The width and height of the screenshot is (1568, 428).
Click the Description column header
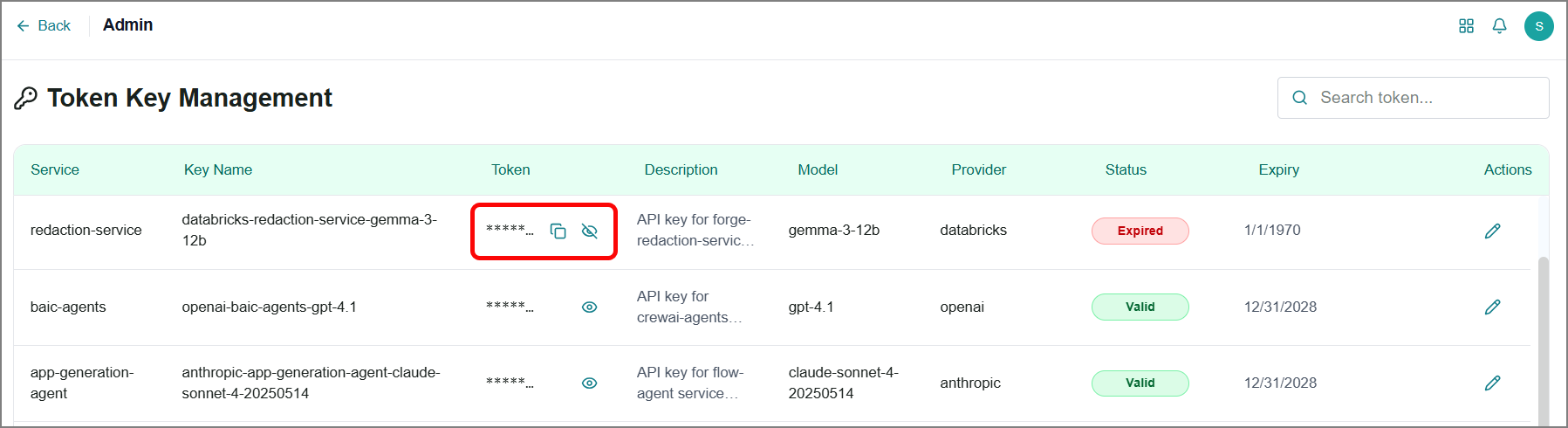coord(681,169)
